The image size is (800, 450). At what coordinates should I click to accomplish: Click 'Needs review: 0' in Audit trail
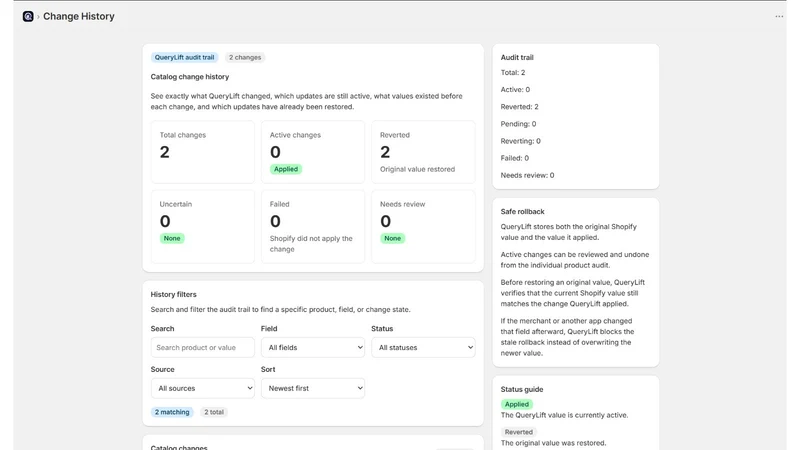(x=528, y=175)
